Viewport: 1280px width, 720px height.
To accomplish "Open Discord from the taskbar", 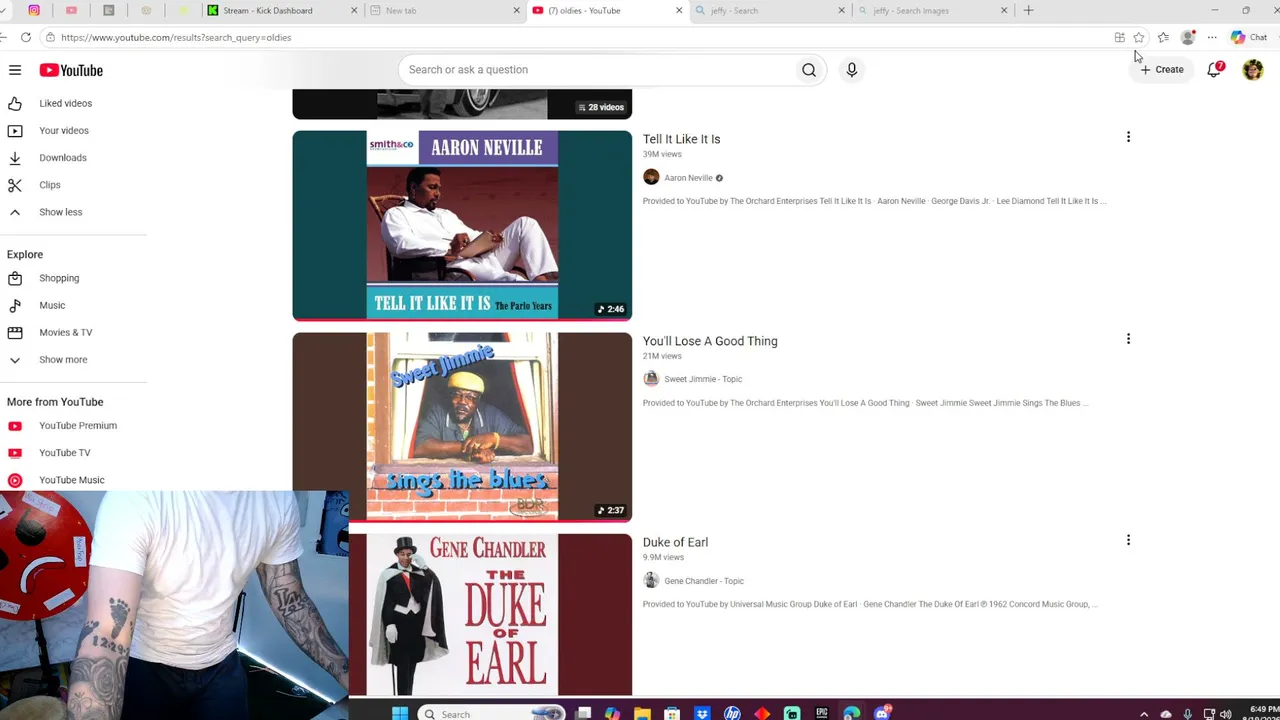I will [x=882, y=713].
